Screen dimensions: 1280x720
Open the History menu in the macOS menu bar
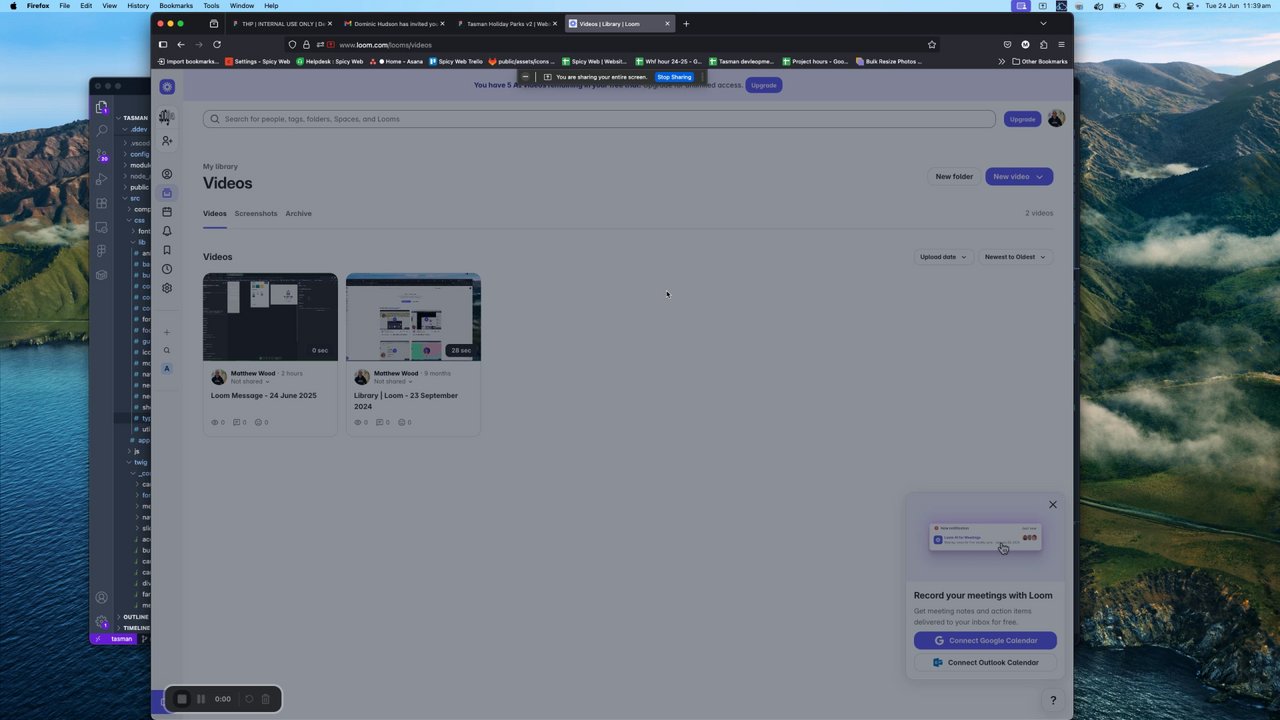point(138,6)
